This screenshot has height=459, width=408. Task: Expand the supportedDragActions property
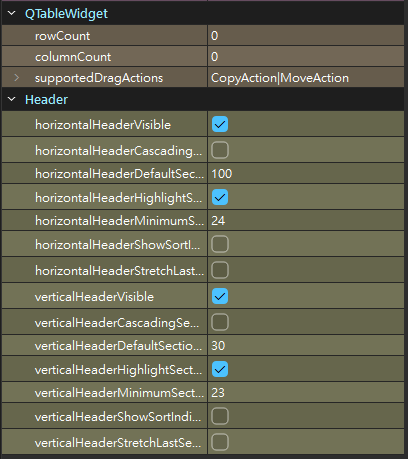click(16, 78)
